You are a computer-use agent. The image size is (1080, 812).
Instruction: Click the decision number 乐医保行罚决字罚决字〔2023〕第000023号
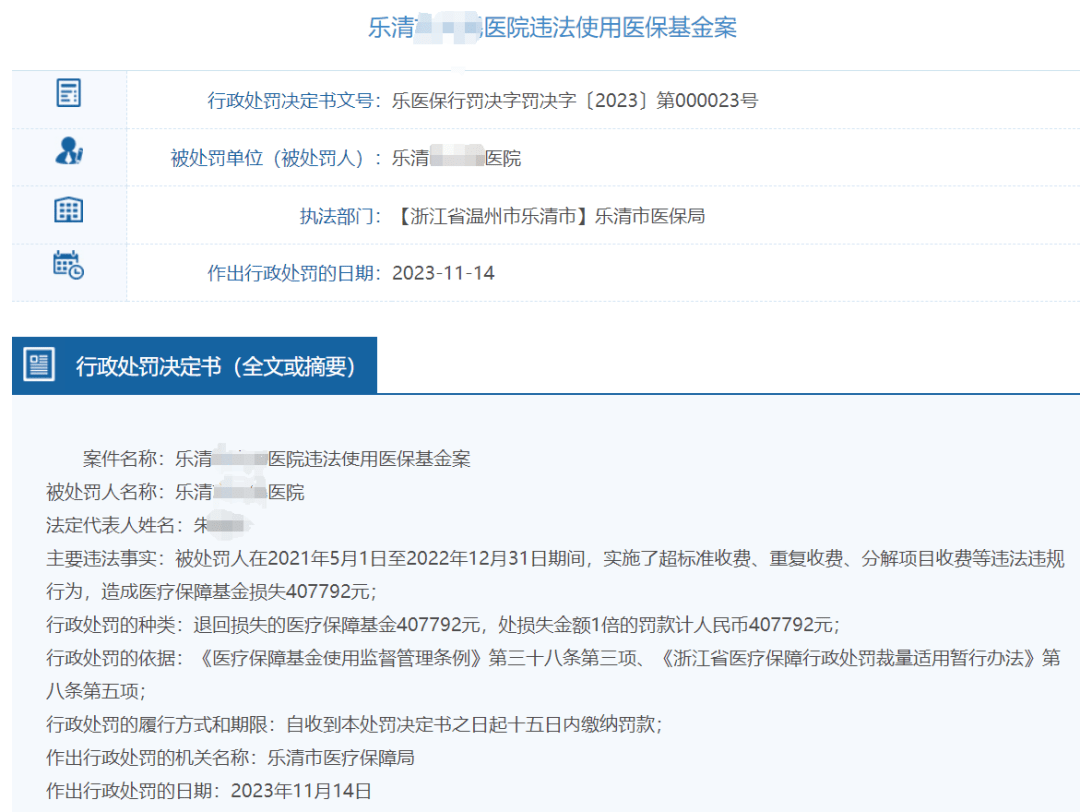pos(575,100)
